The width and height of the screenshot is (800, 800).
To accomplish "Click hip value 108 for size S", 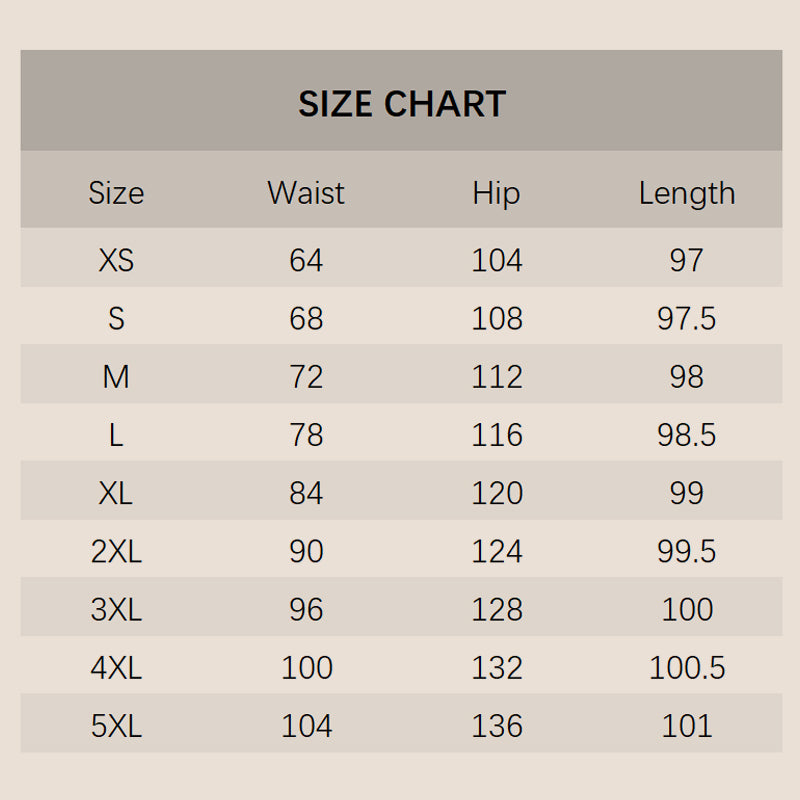I will (497, 319).
